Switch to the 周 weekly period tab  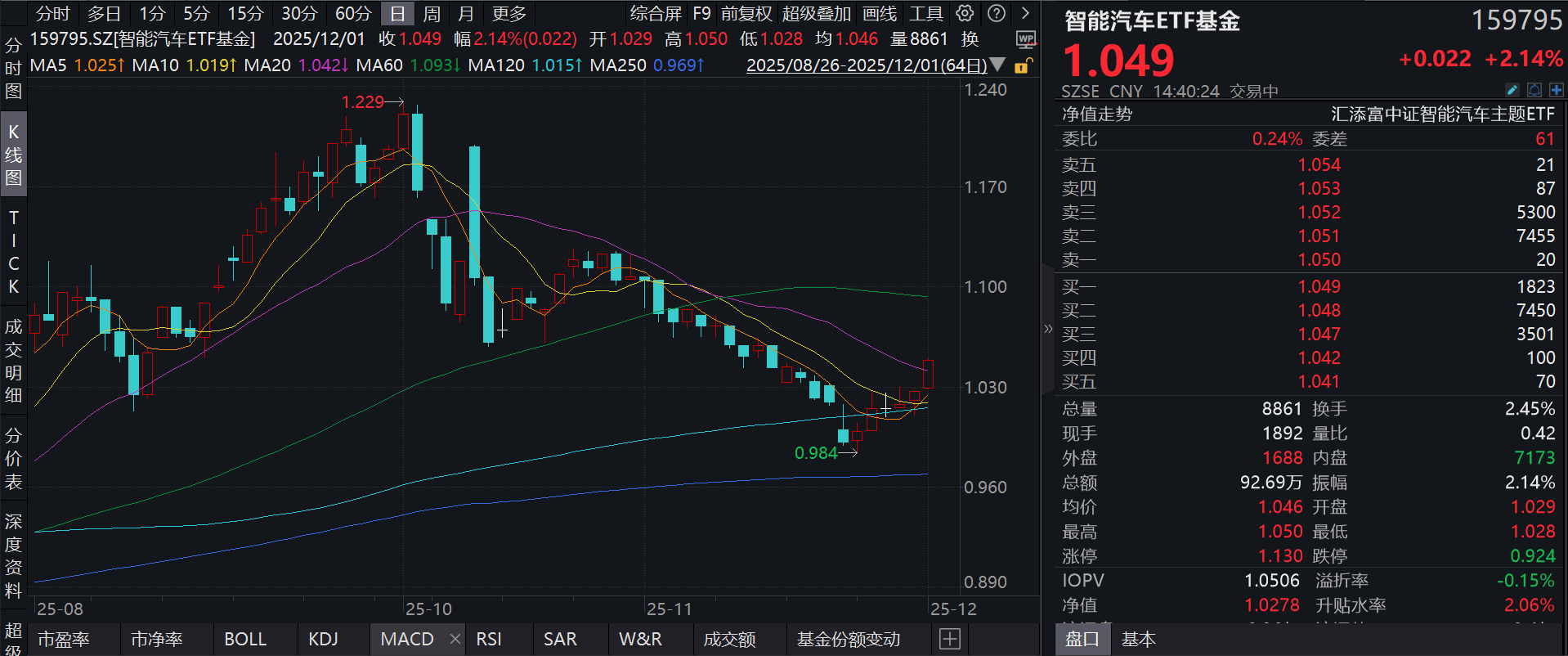tap(432, 13)
